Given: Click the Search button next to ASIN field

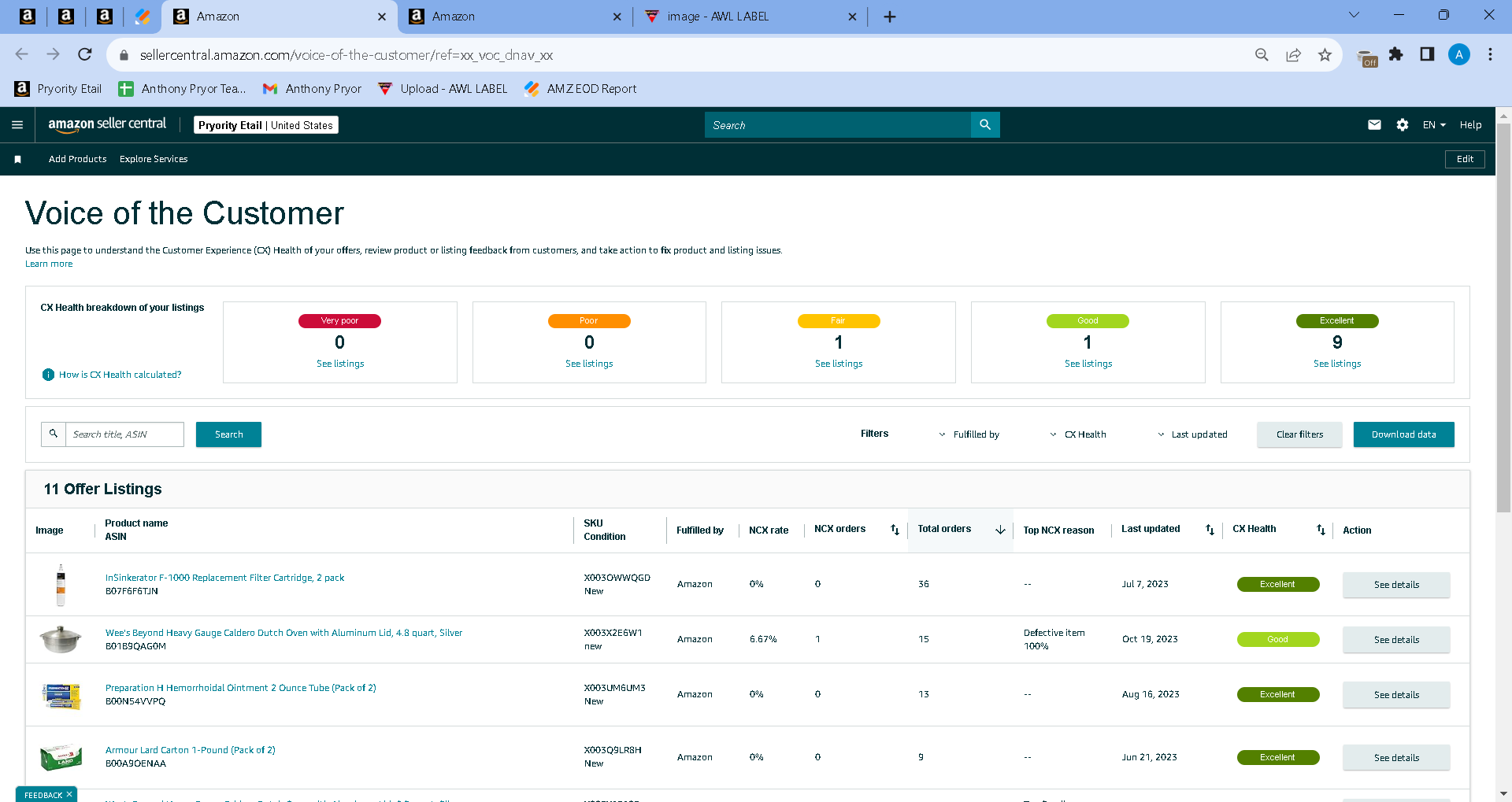Looking at the screenshot, I should [x=228, y=434].
